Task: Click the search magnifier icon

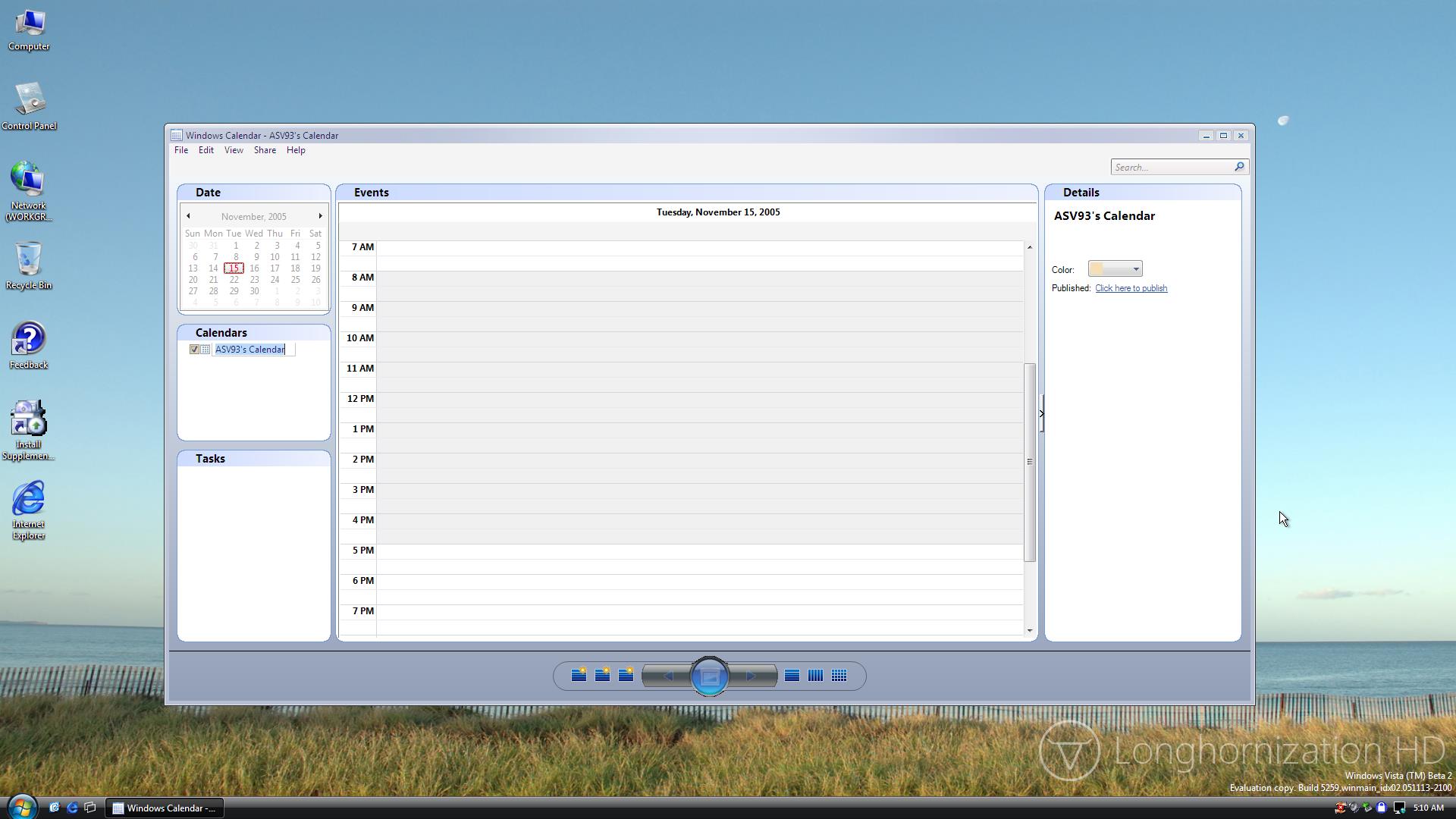Action: click(1239, 167)
